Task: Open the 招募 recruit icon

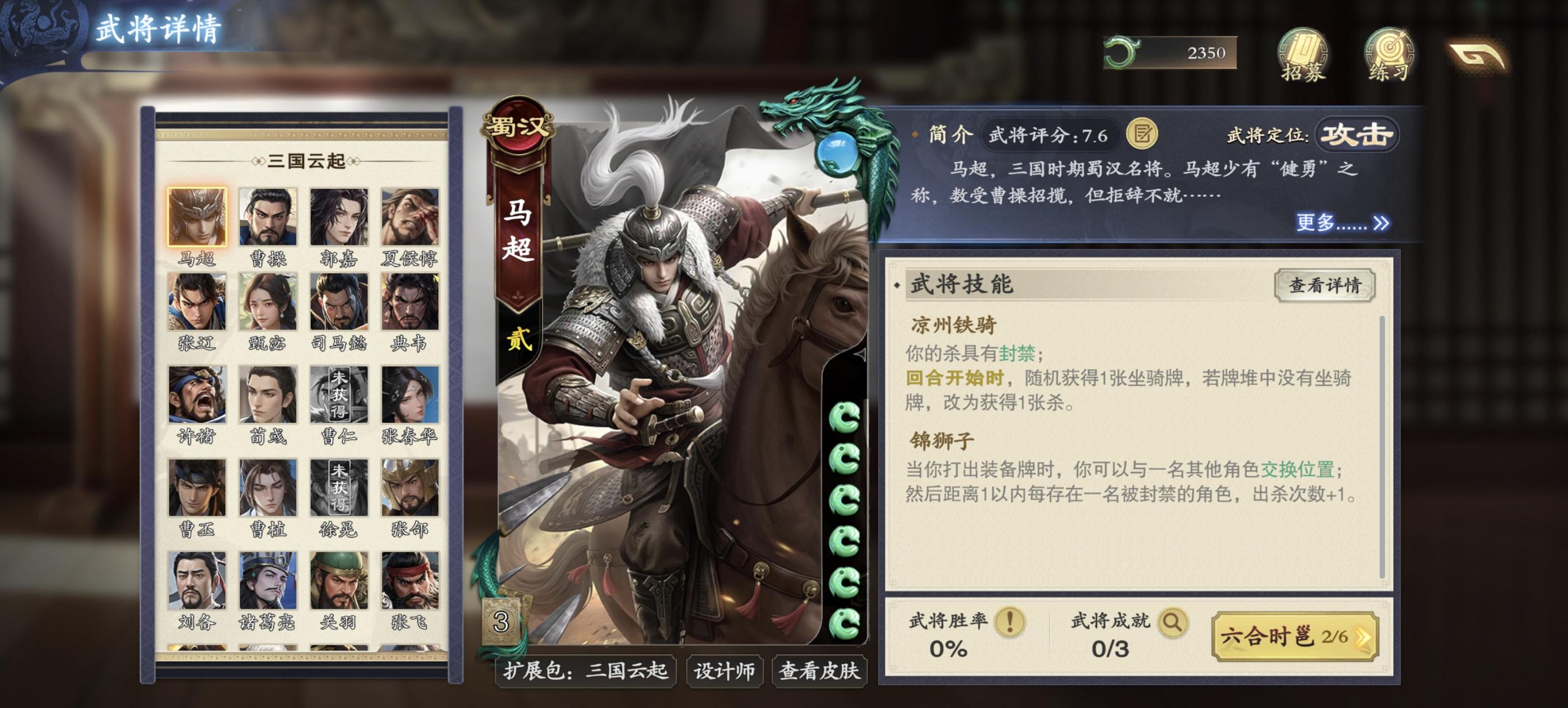Action: (x=1301, y=55)
